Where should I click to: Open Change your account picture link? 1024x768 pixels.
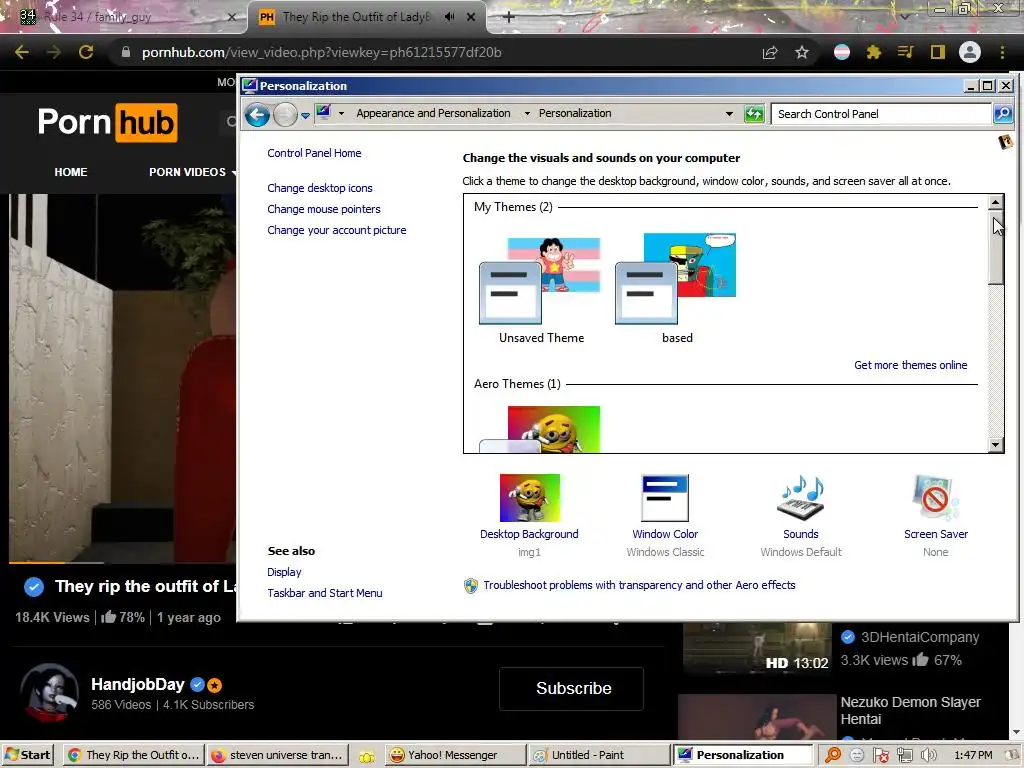[x=337, y=230]
